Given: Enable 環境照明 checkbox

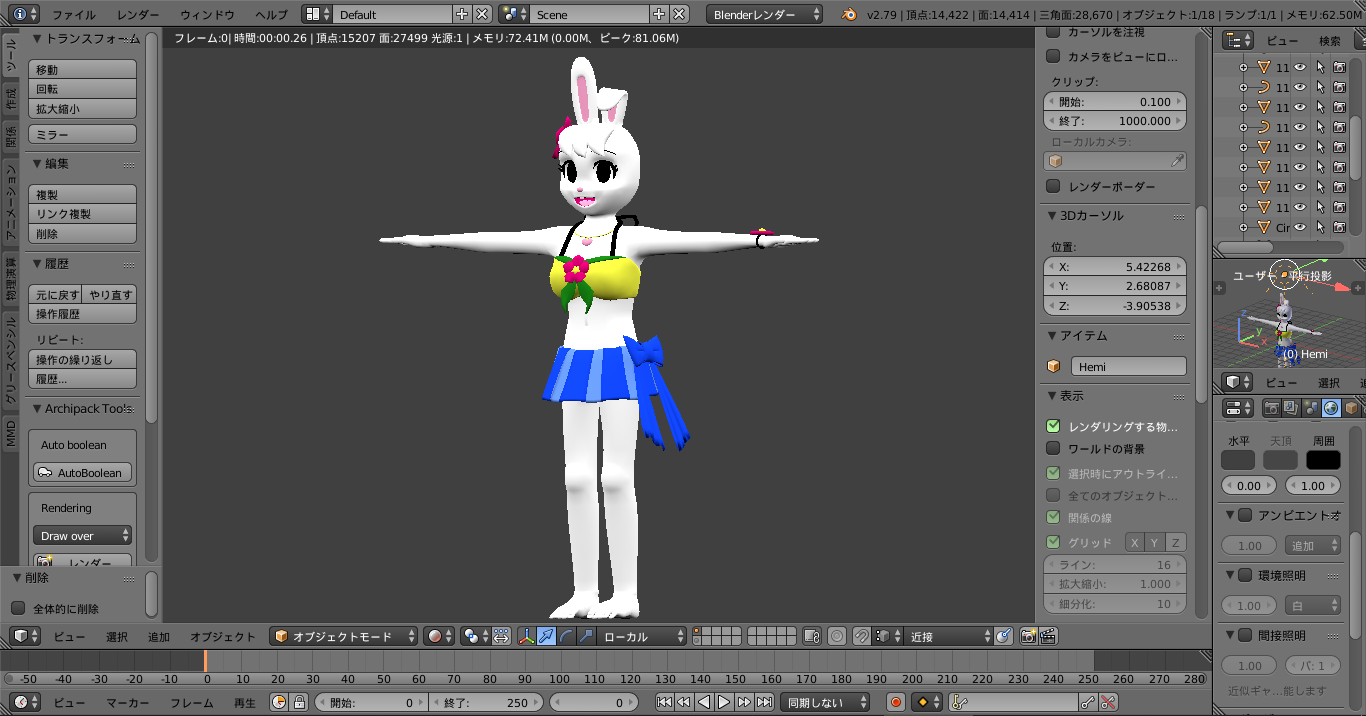Looking at the screenshot, I should coord(1245,575).
